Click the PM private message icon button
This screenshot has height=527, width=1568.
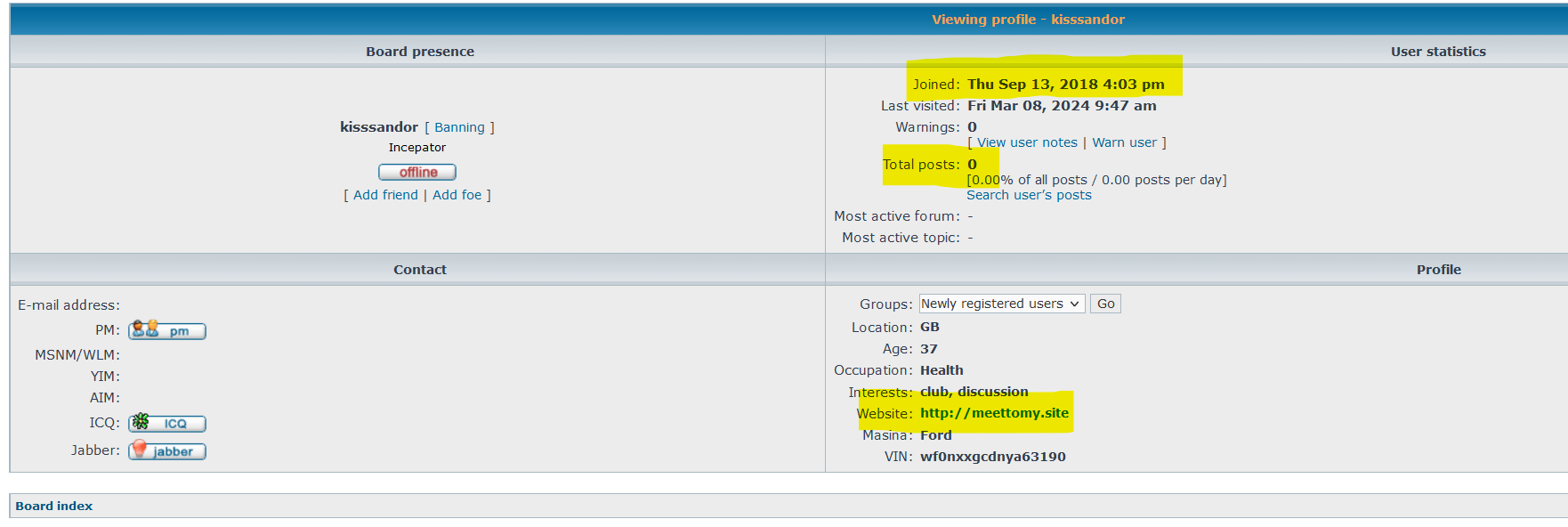[167, 331]
